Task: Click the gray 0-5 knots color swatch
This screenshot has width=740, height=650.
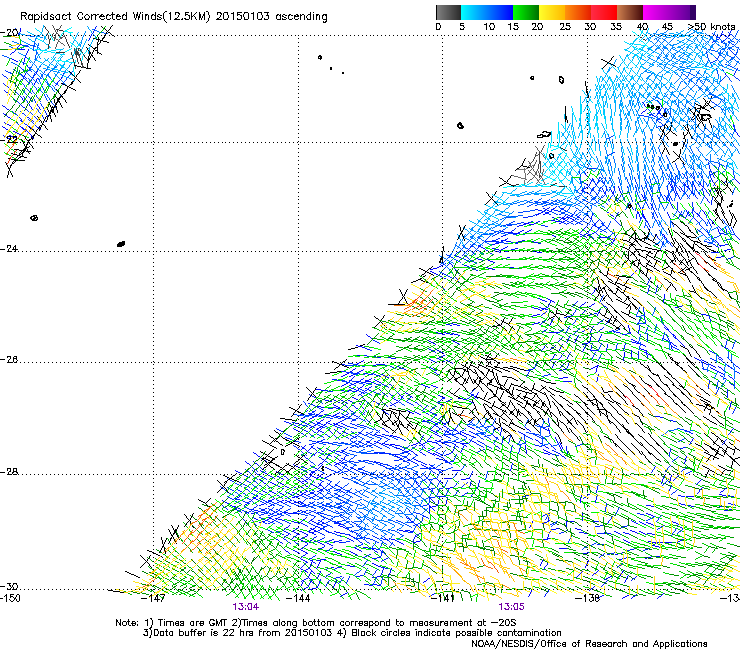Action: point(448,12)
